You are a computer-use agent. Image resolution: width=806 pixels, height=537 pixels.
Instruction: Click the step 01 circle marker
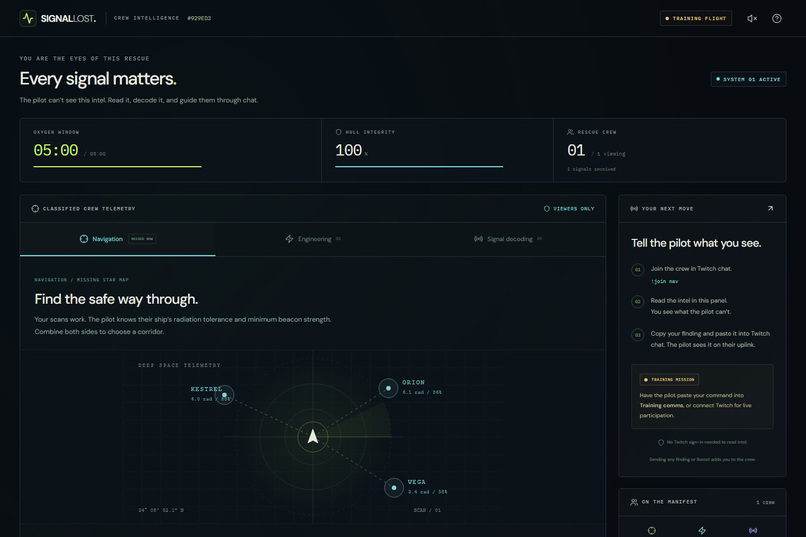637,270
